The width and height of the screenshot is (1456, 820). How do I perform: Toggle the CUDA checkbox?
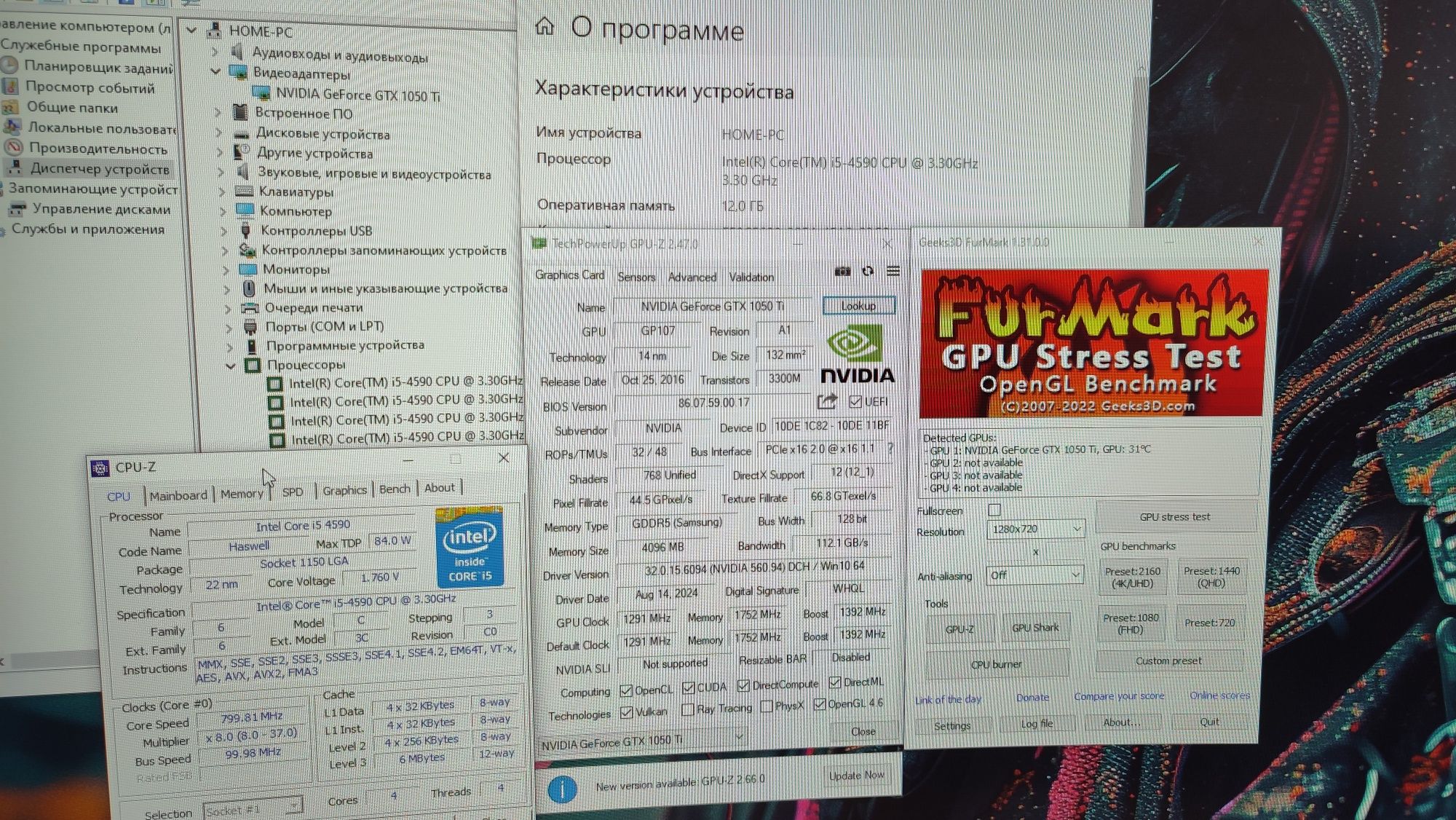pyautogui.click(x=688, y=687)
